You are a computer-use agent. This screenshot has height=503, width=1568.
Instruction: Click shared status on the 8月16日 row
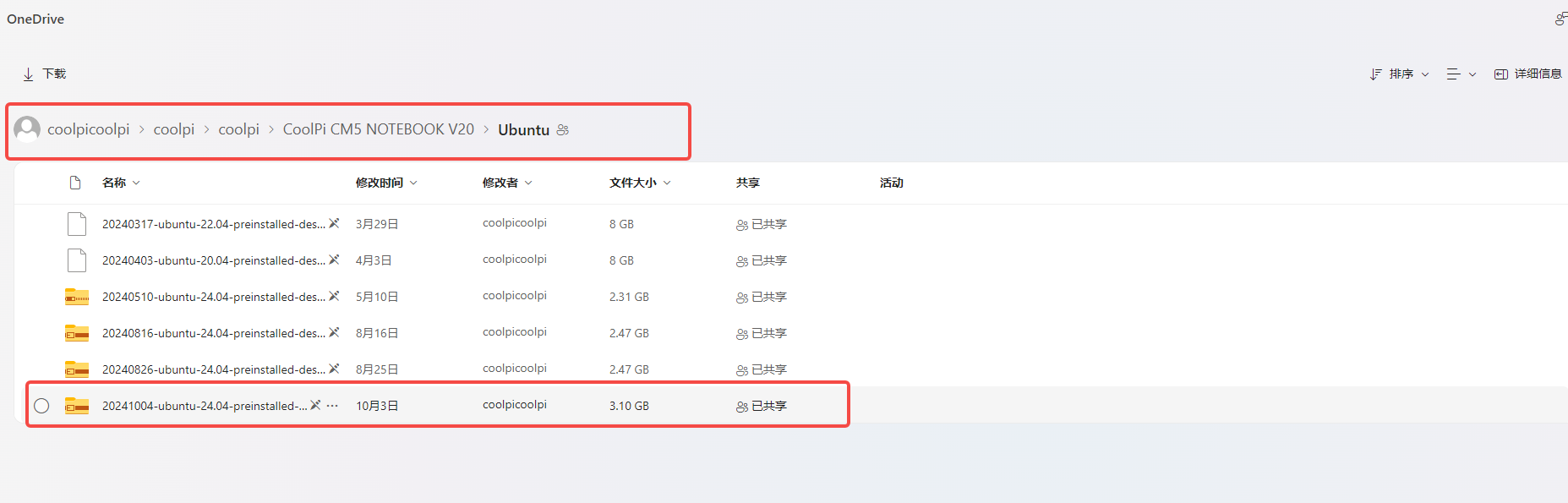[x=761, y=333]
